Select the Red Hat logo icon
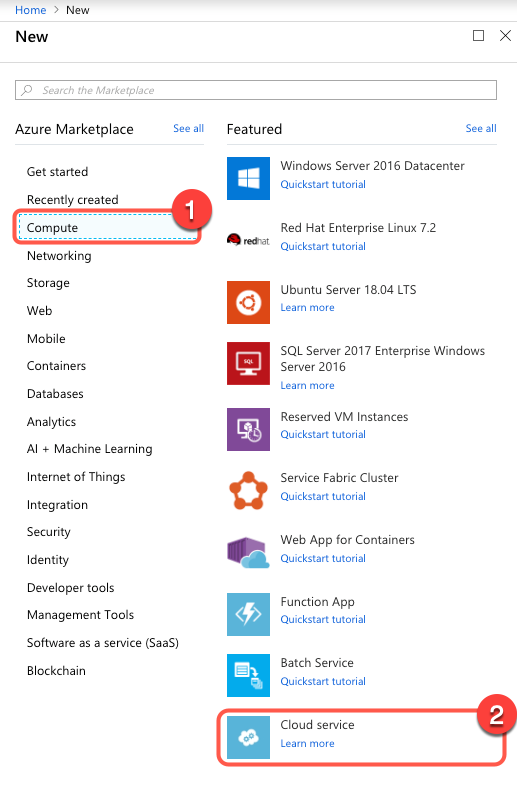The width and height of the screenshot is (517, 787). tap(248, 240)
